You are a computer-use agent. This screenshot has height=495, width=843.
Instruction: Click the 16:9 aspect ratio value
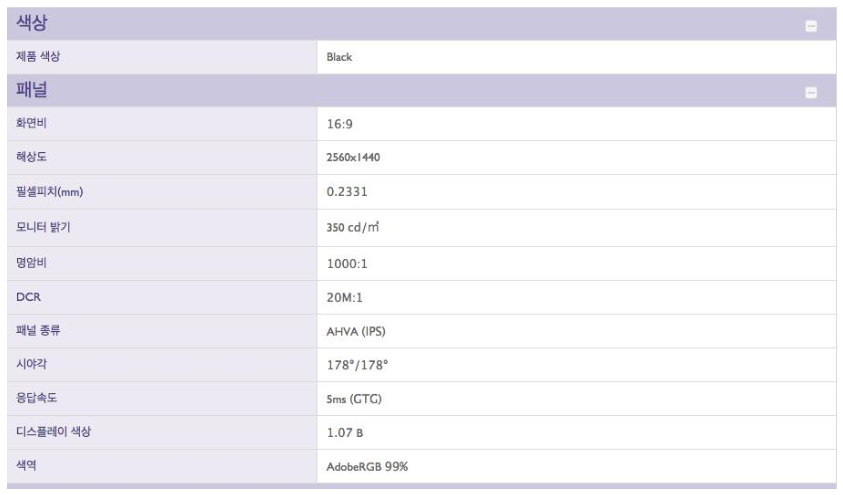point(340,124)
